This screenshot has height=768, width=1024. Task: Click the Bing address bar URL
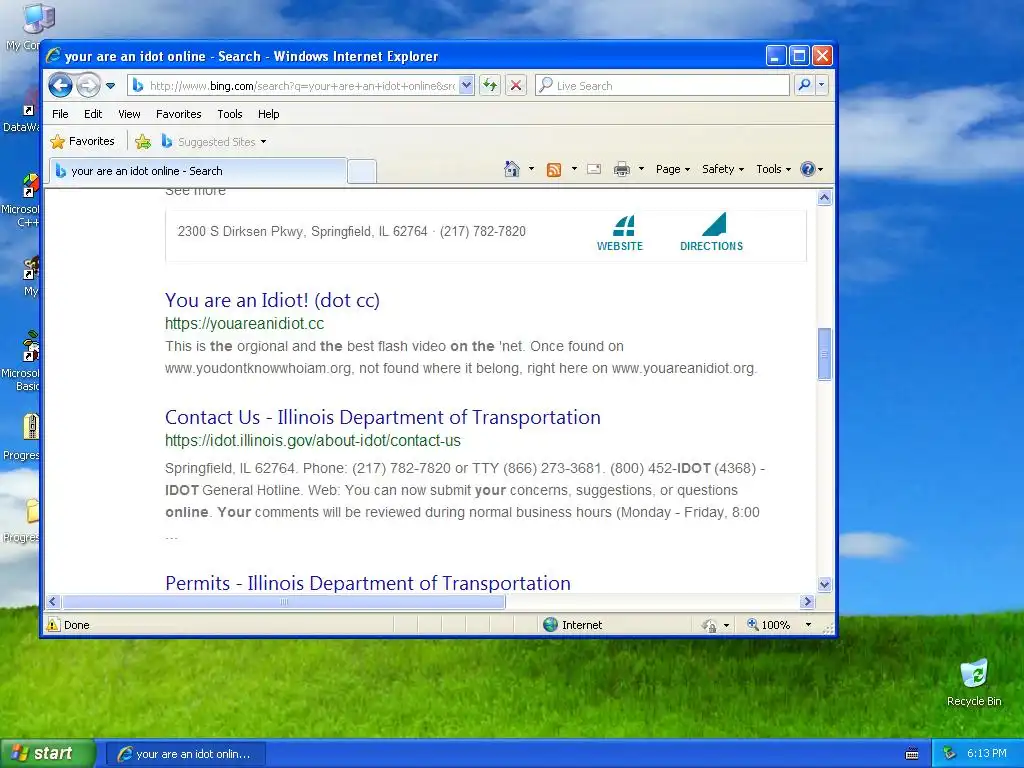[x=302, y=86]
